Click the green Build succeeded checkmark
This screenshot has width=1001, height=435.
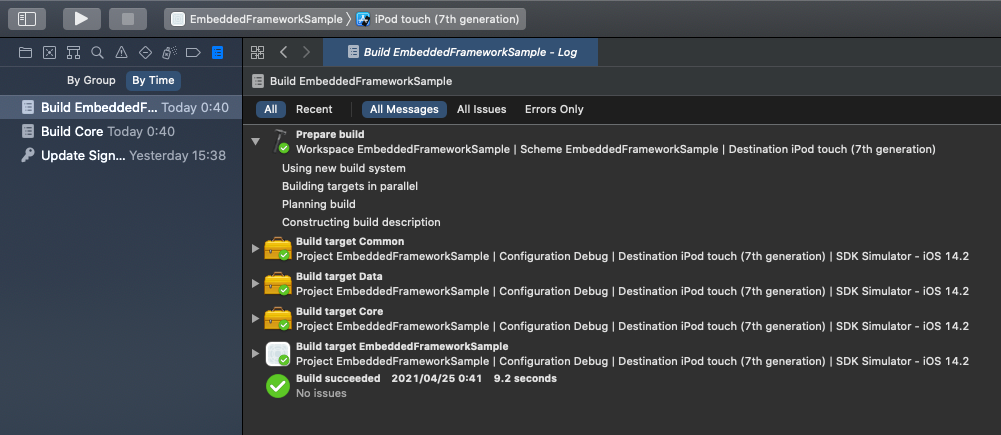point(278,386)
